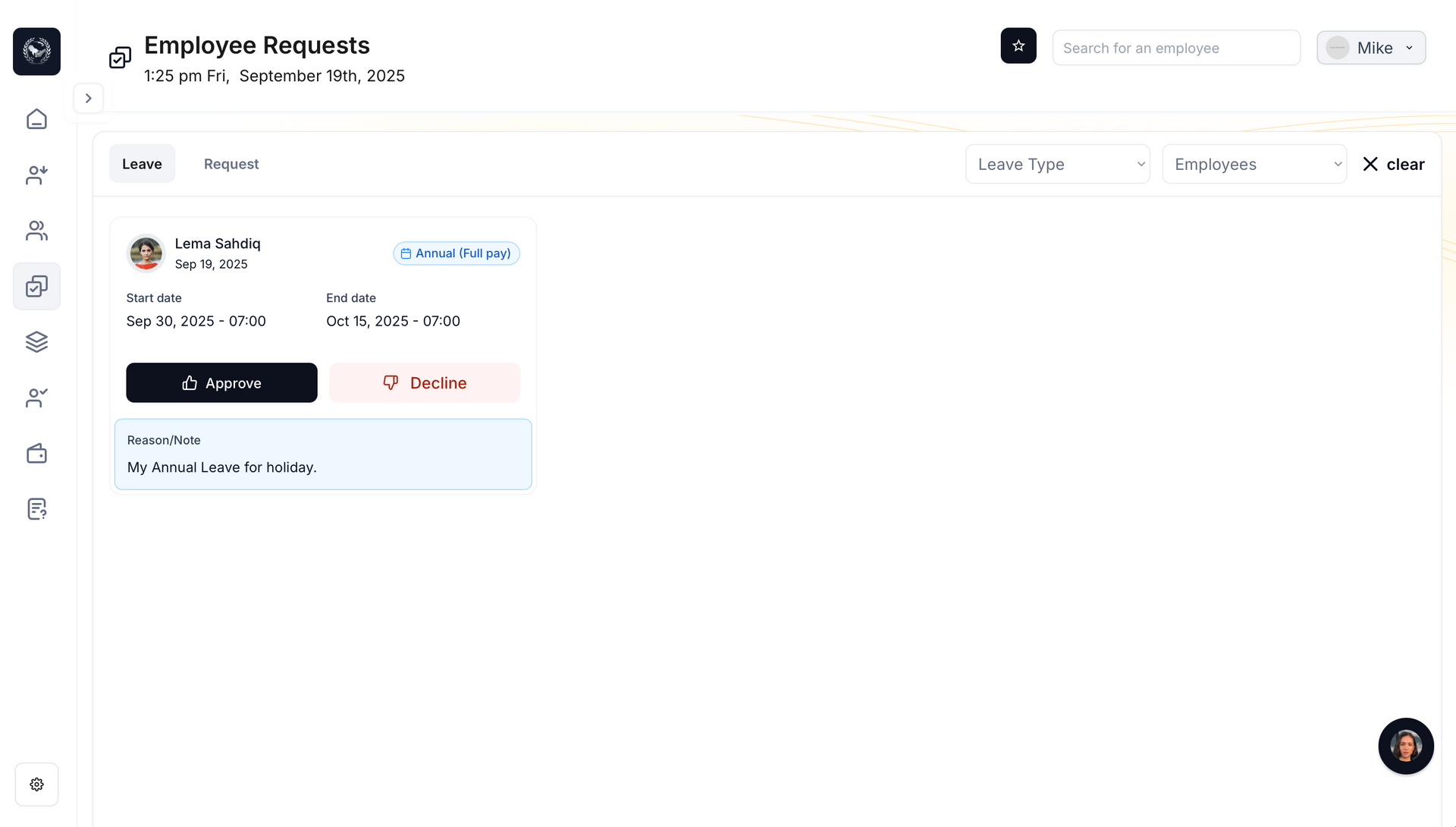
Task: Open the add employee sidebar icon
Action: (36, 175)
